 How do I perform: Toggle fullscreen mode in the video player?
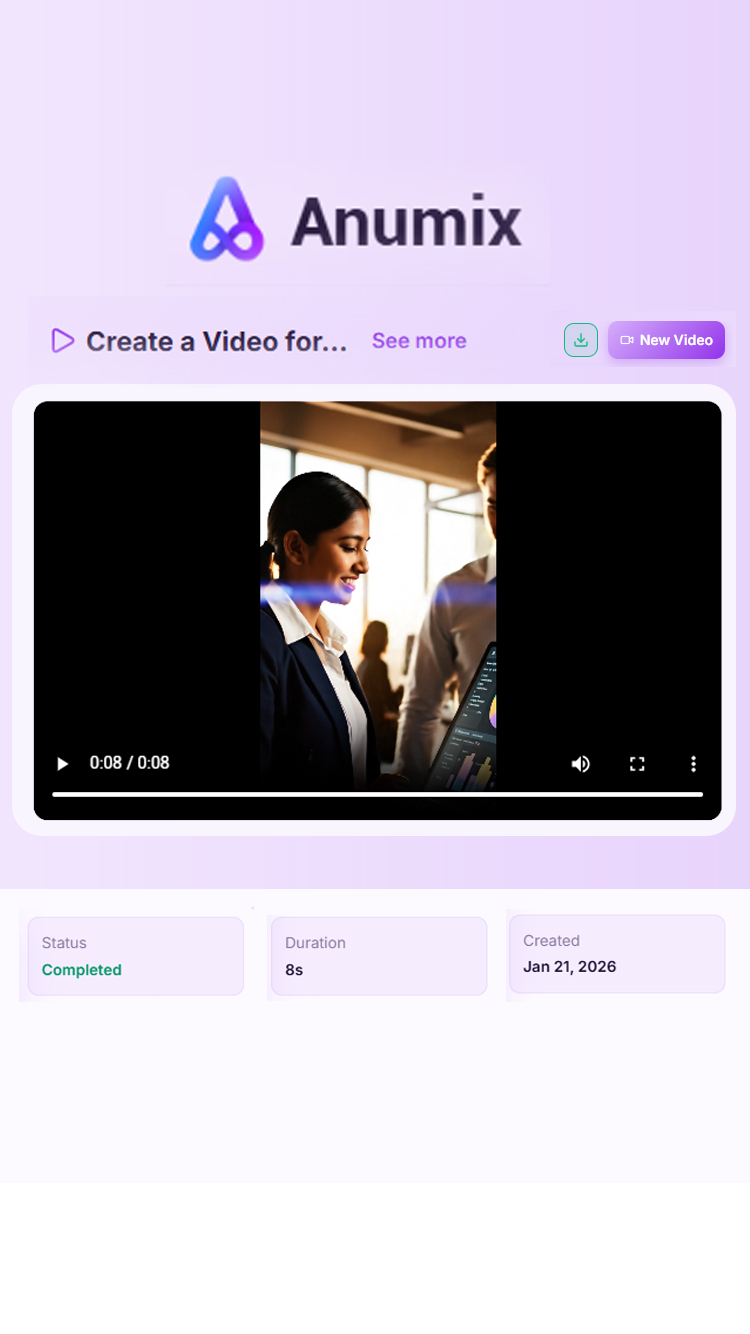(637, 764)
